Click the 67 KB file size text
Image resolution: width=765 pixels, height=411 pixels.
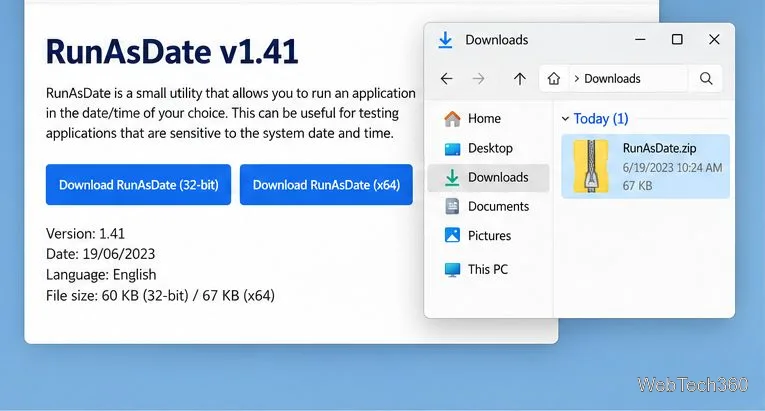click(x=637, y=186)
